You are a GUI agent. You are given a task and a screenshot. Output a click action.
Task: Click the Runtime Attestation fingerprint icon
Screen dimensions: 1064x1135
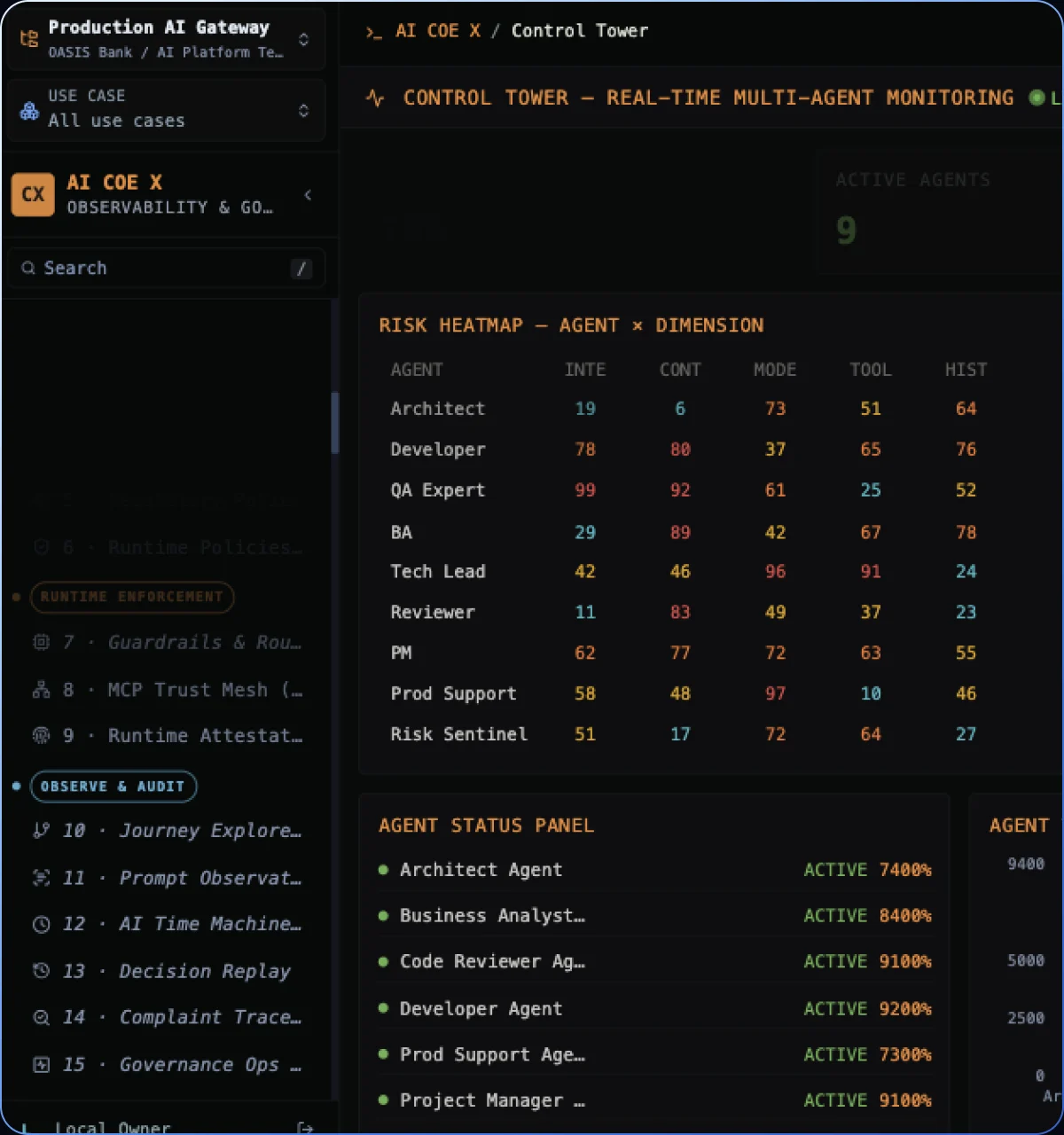click(41, 735)
